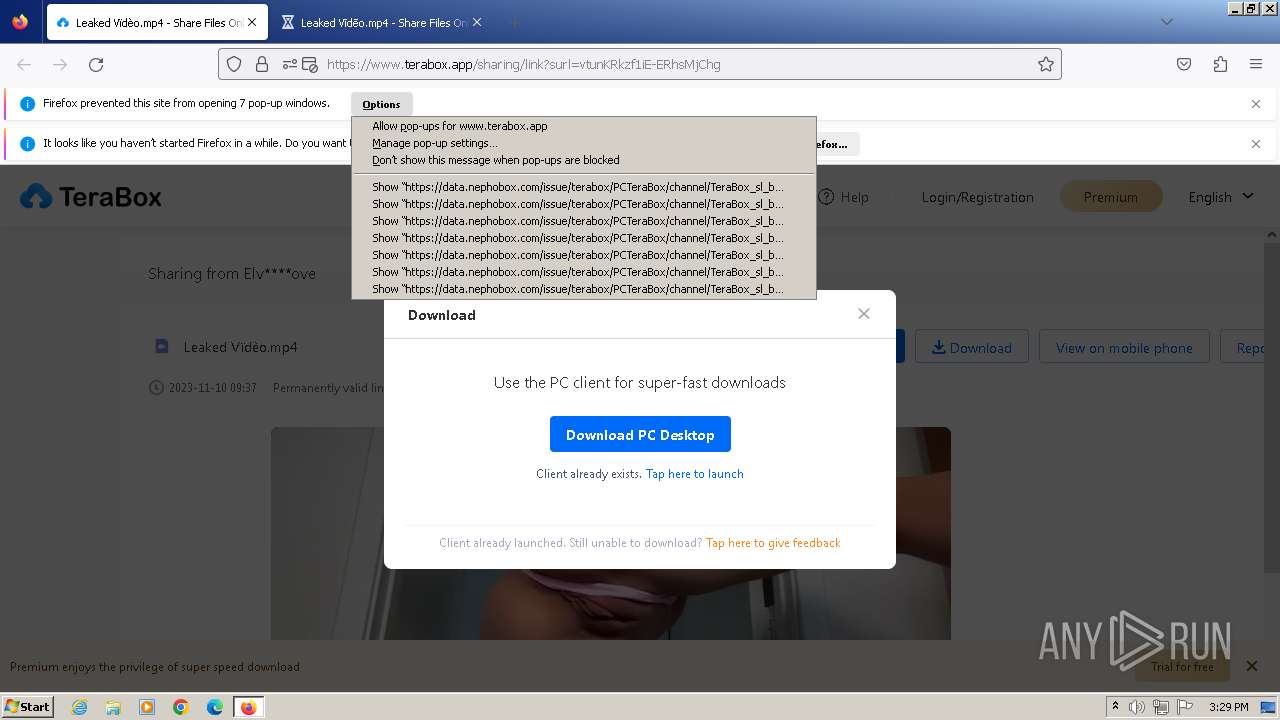
Task: Show the last blocked nephobox pop-up
Action: click(x=584, y=289)
